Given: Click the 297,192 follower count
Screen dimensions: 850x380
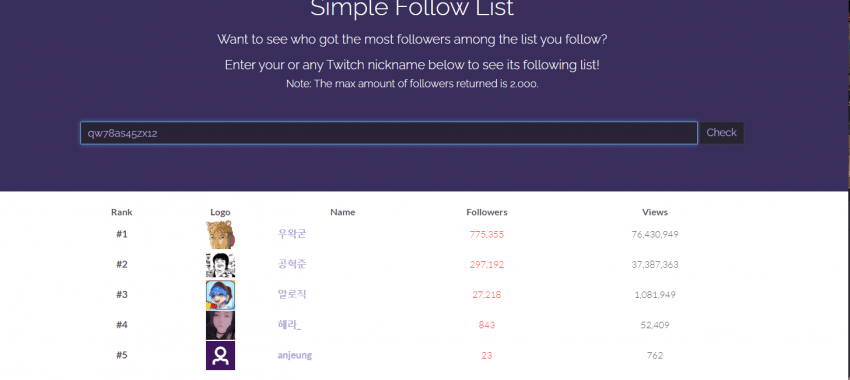Looking at the screenshot, I should [x=487, y=265].
